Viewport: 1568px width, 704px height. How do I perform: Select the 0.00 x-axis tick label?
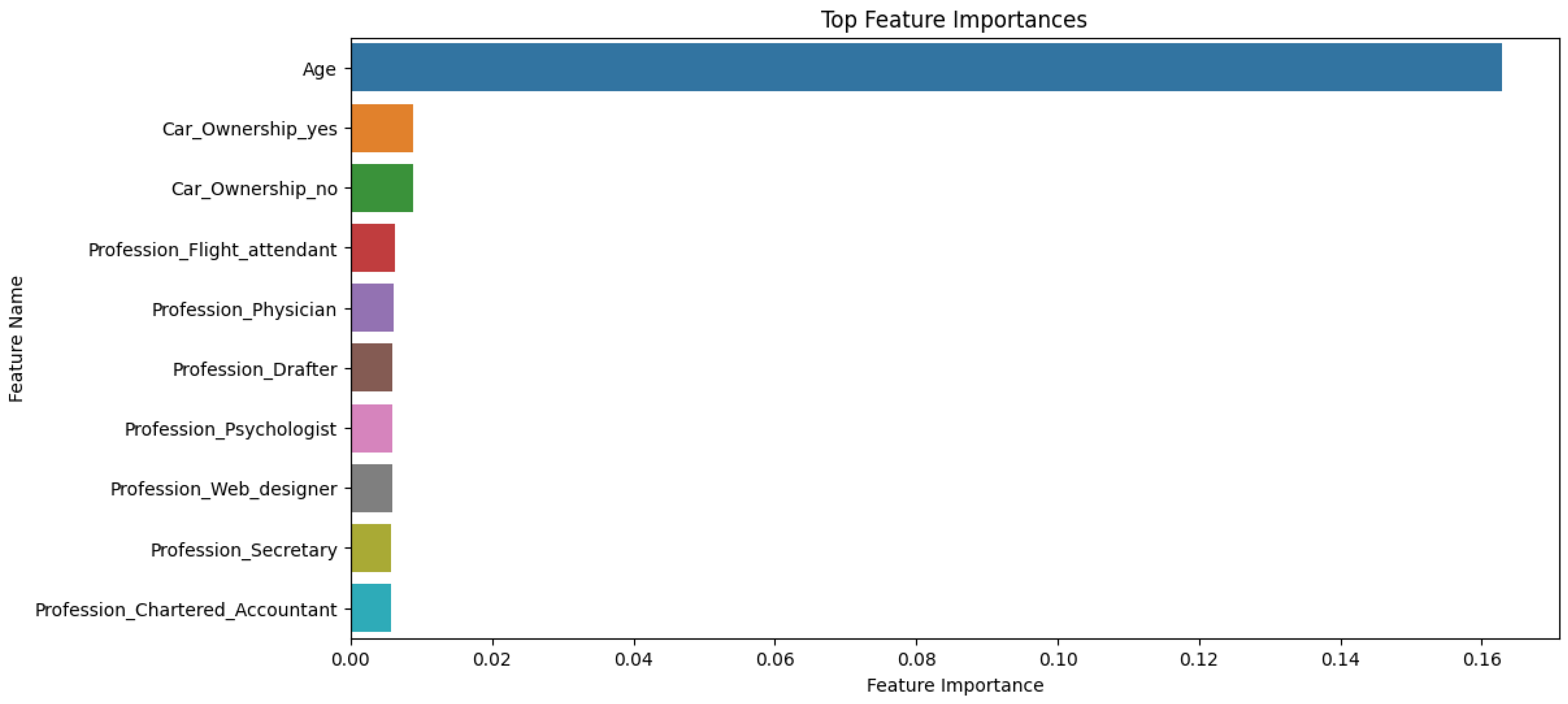351,659
